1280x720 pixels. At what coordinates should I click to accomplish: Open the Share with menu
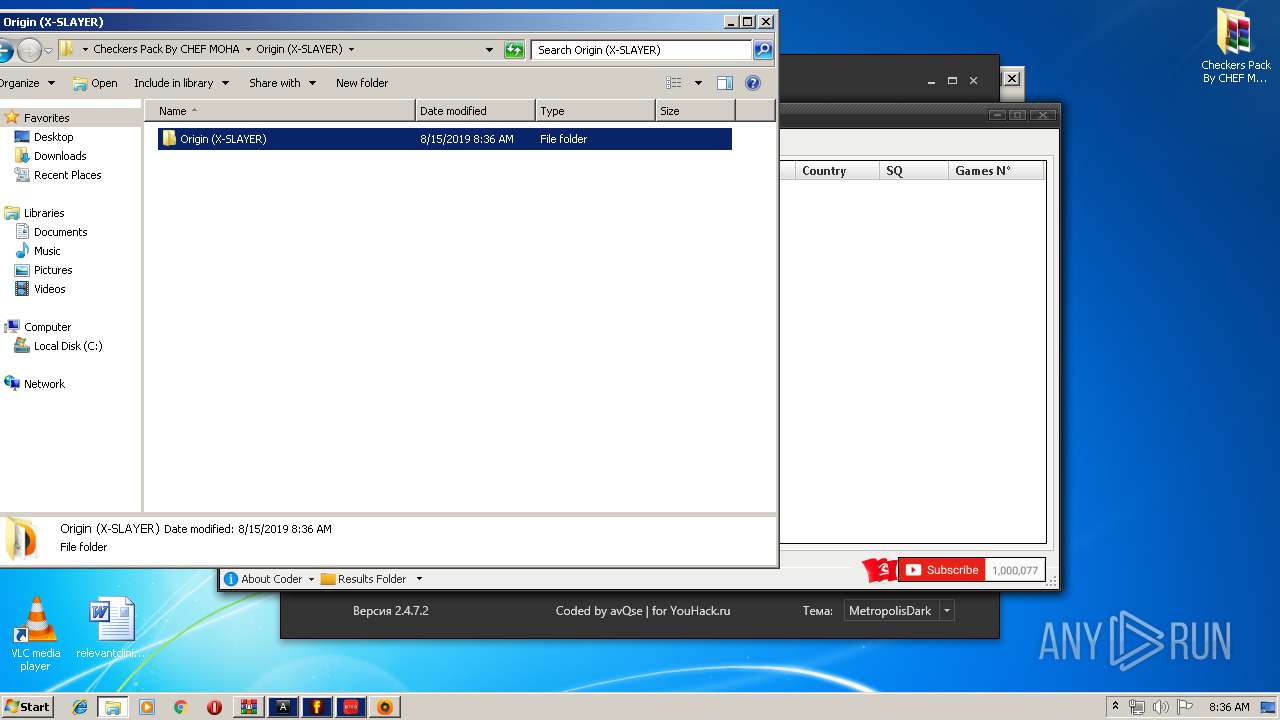pos(282,83)
